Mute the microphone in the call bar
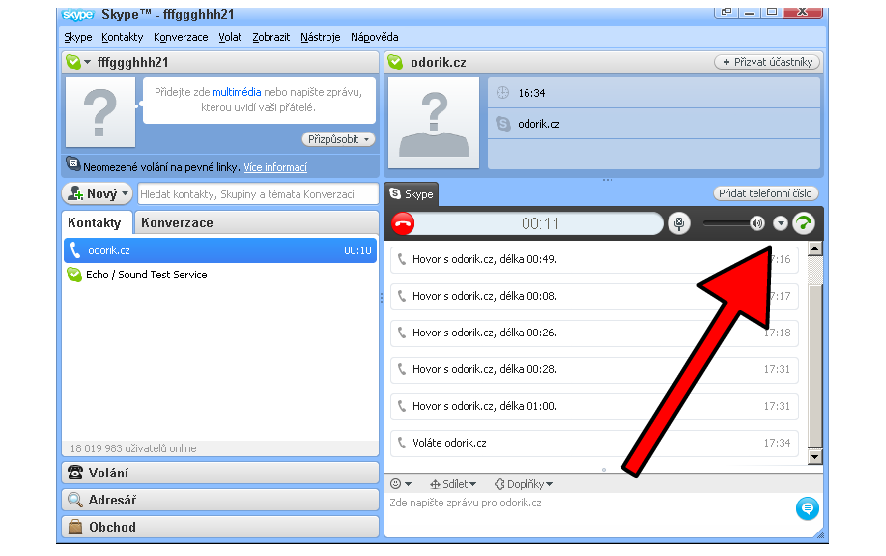Image resolution: width=886 pixels, height=556 pixels. point(680,224)
